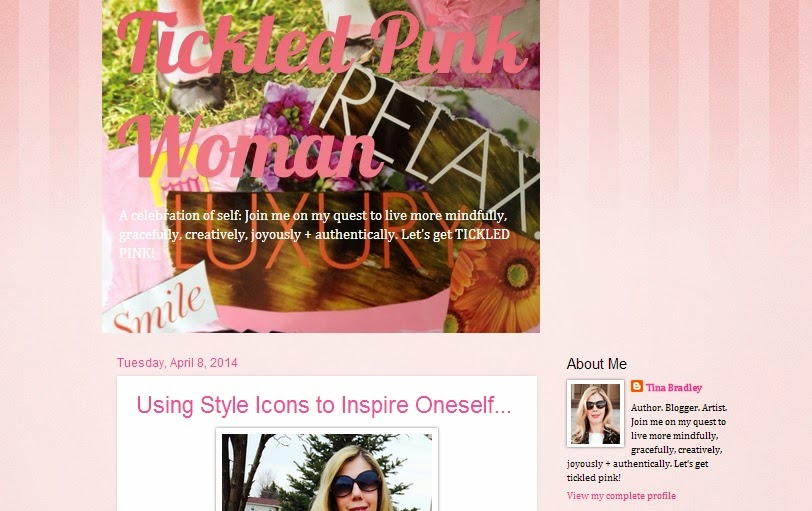The width and height of the screenshot is (812, 511).
Task: Click the orange Blogger icon beside Tina Bradley
Action: [636, 386]
